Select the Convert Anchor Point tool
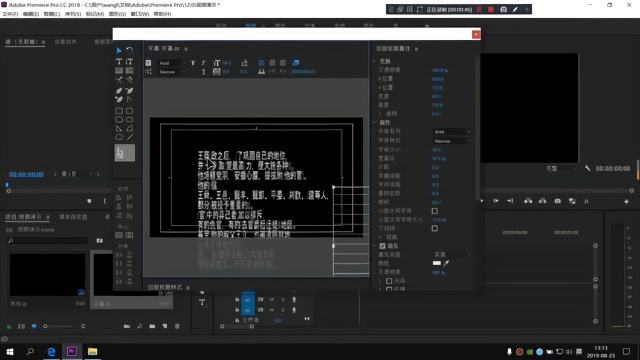Screen dimensions: 640x360 point(129,99)
